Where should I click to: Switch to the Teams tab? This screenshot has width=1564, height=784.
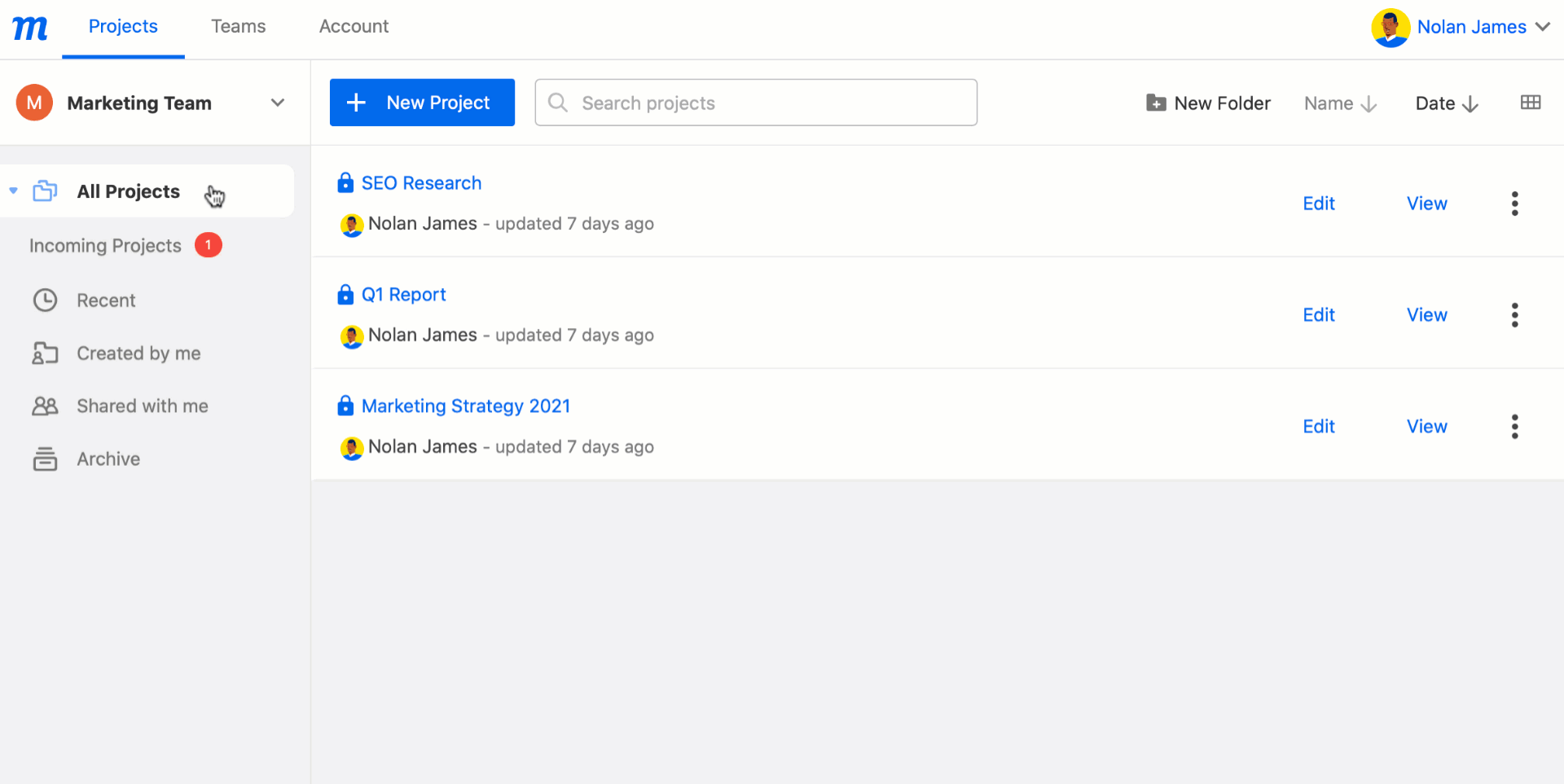coord(238,27)
